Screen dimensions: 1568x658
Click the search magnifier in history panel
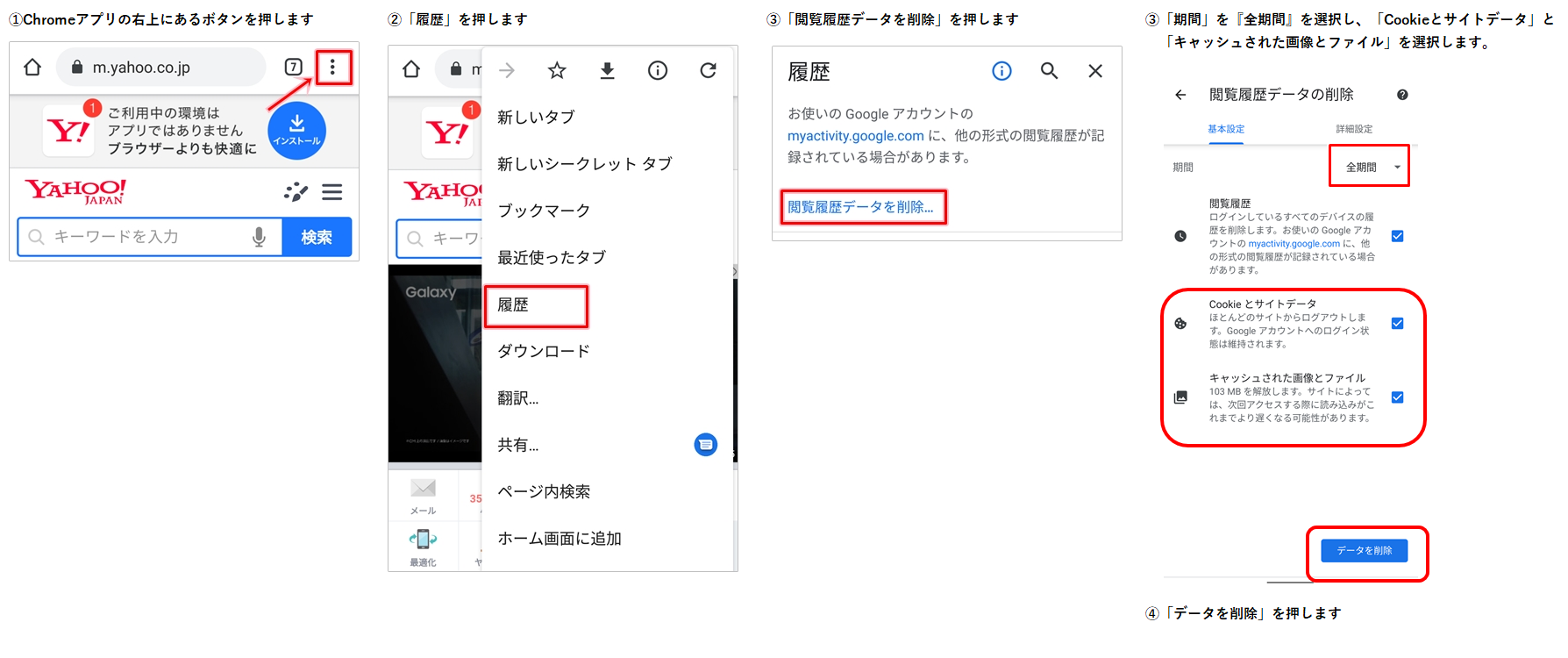coord(1049,71)
